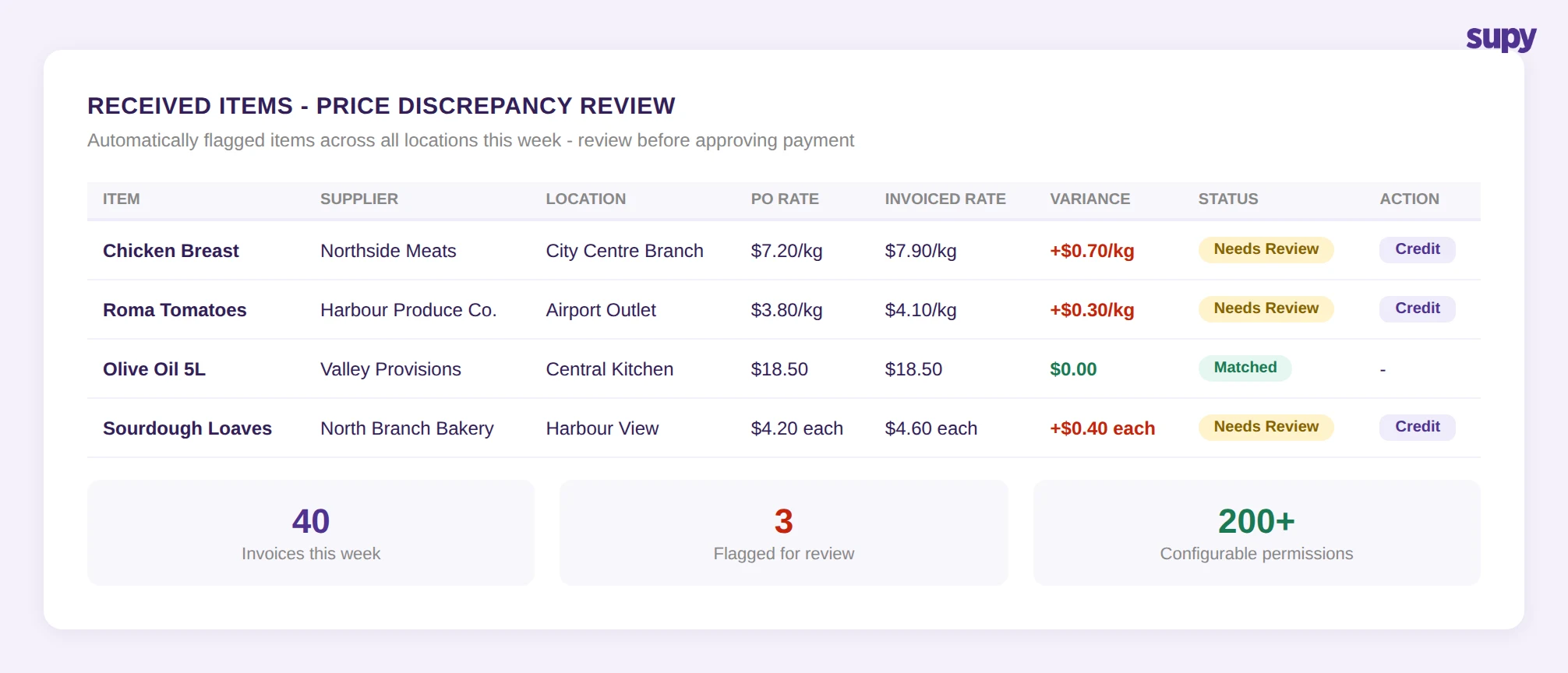This screenshot has width=1568, height=673.
Task: Click the SUPPLIER column header
Action: [359, 199]
